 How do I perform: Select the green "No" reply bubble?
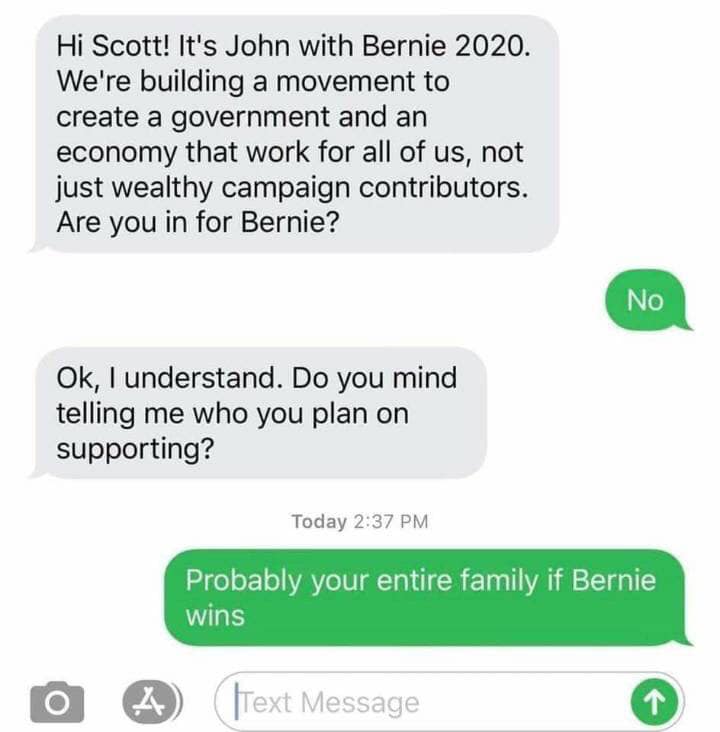645,300
